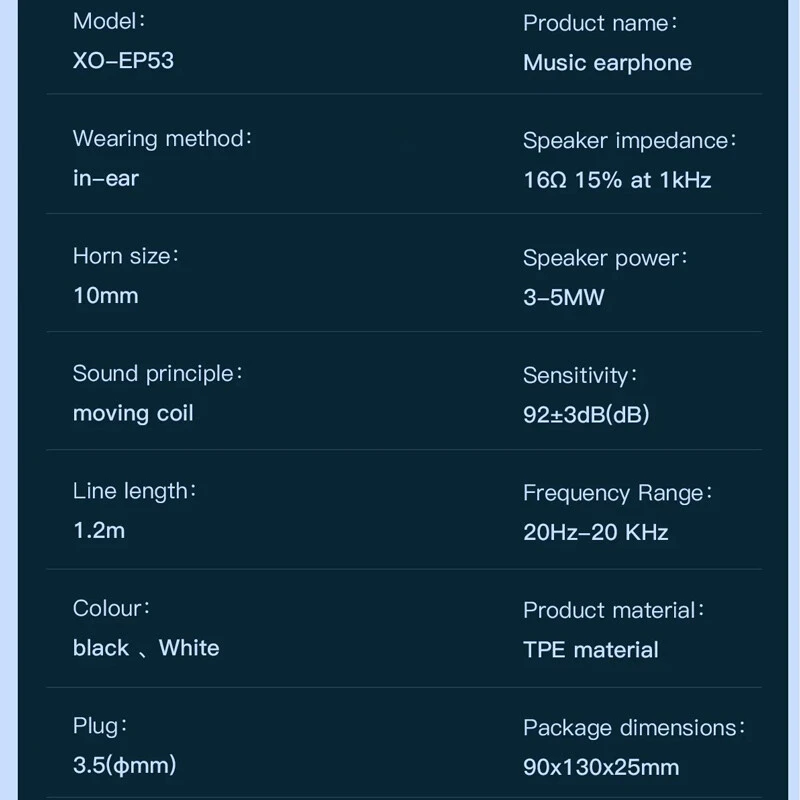The image size is (800, 800).
Task: Click the Speaker impedance label
Action: [630, 141]
